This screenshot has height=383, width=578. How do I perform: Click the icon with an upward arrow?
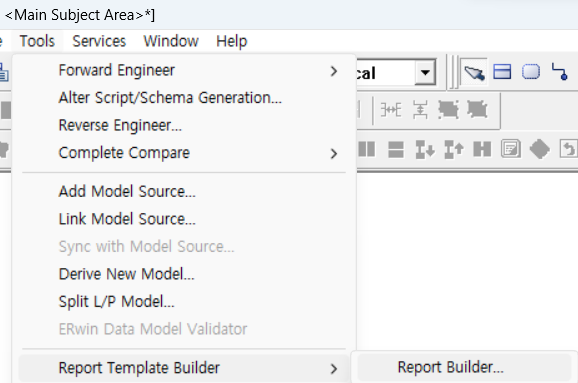coord(454,150)
